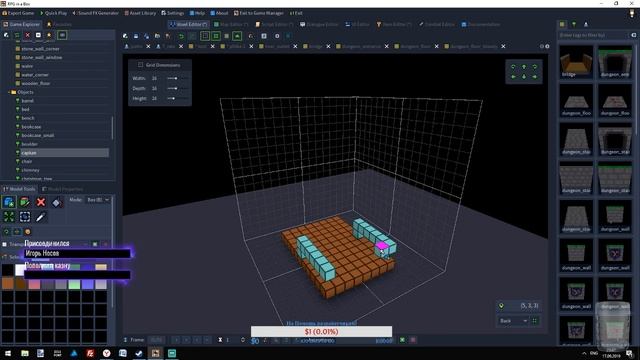The width and height of the screenshot is (640, 360).
Task: Click the orange round icon below tools
Action: 28,232
